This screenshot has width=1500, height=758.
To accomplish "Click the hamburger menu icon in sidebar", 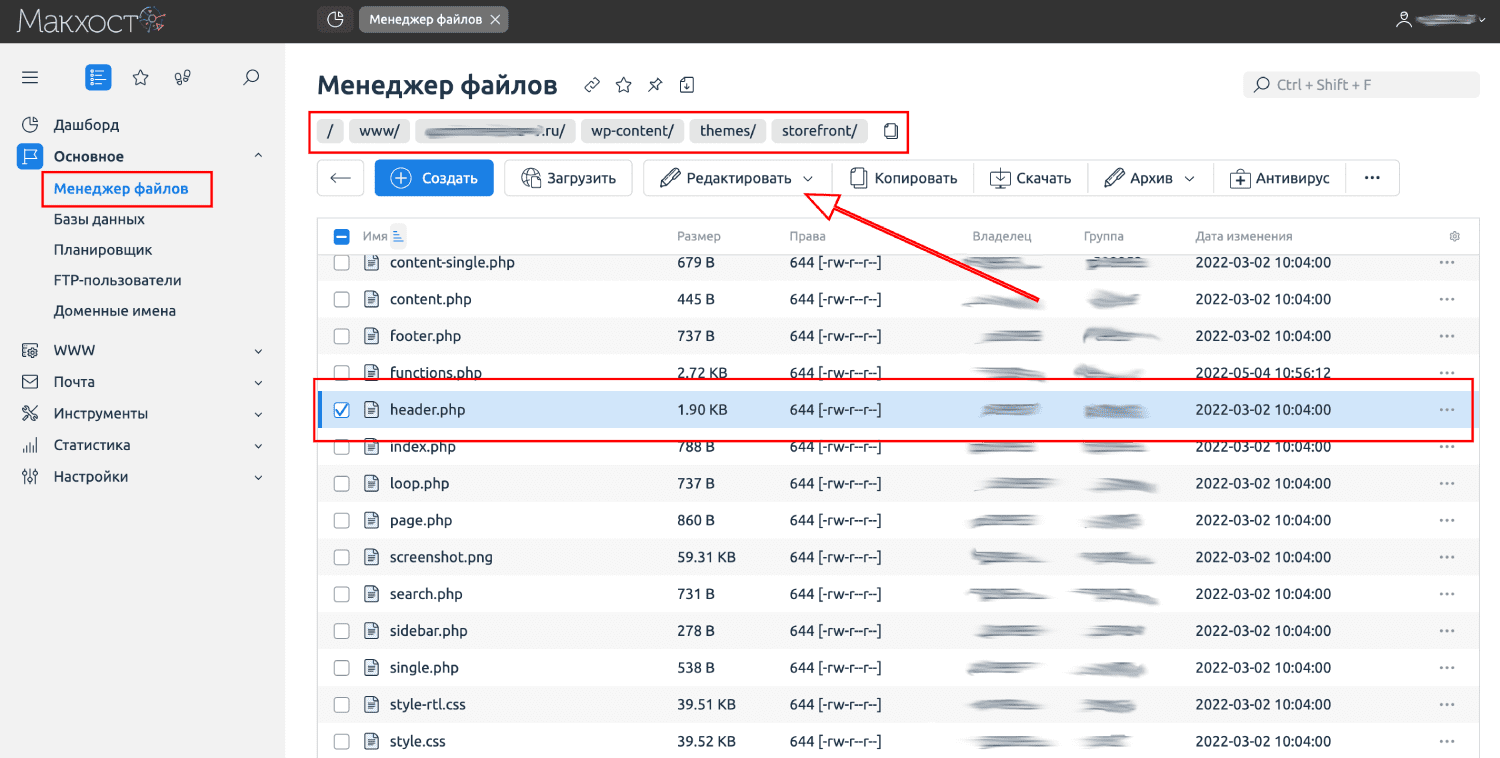I will (x=30, y=77).
